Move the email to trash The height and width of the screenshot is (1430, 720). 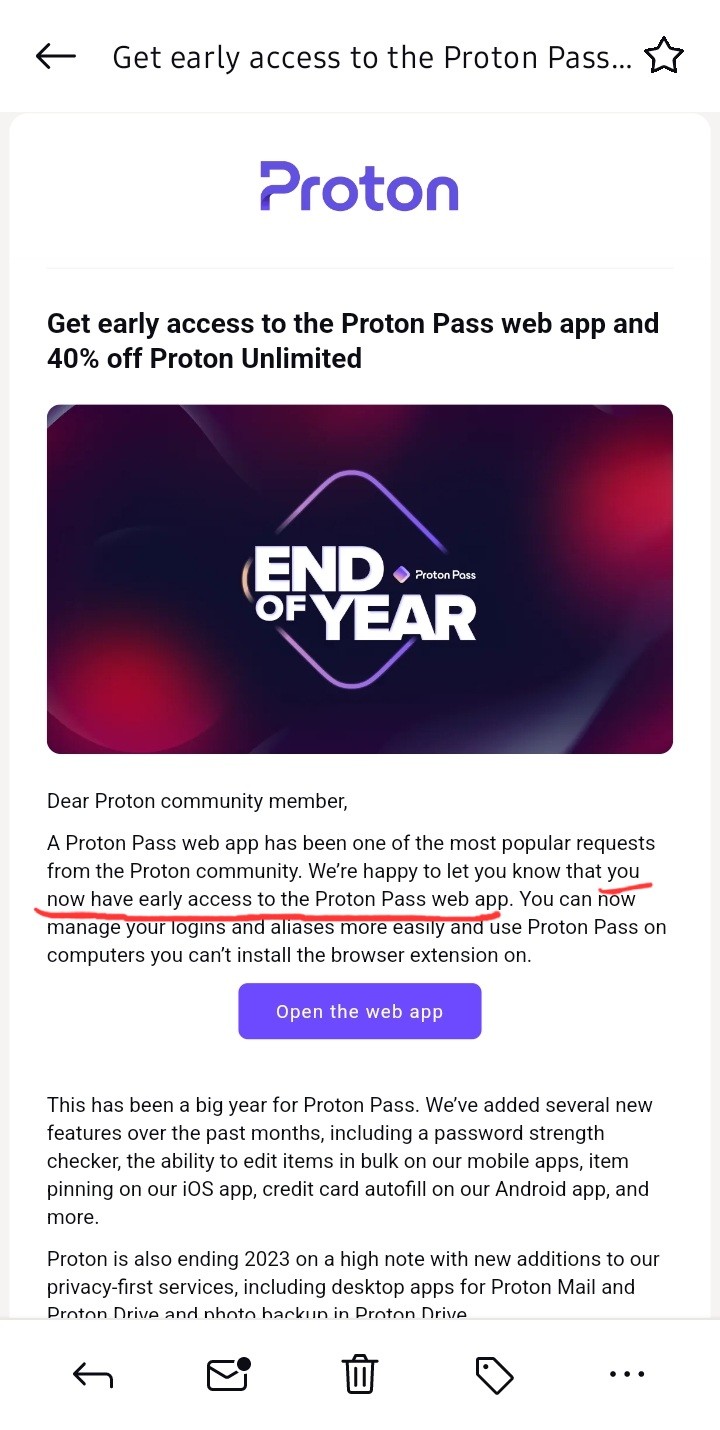pos(360,1375)
